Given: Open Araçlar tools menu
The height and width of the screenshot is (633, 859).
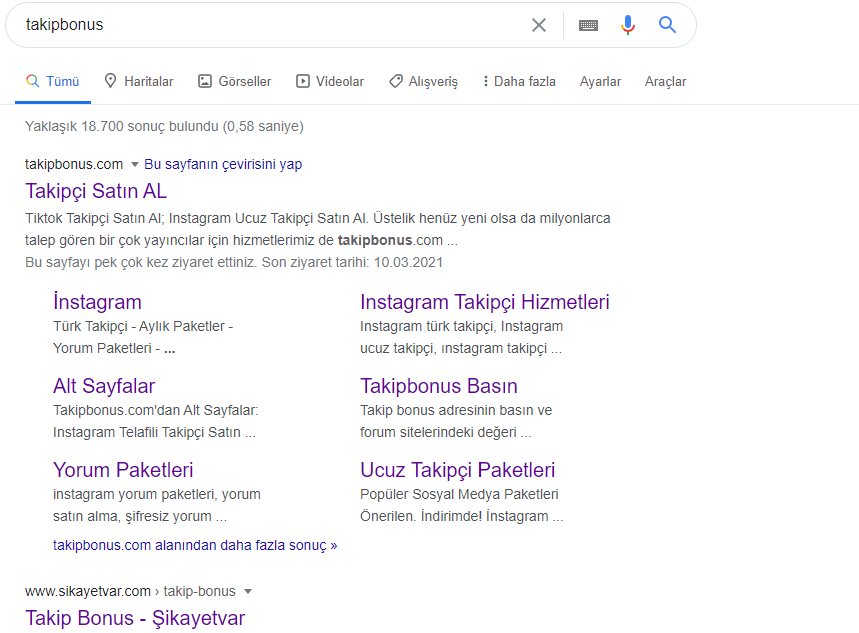Looking at the screenshot, I should coord(665,81).
